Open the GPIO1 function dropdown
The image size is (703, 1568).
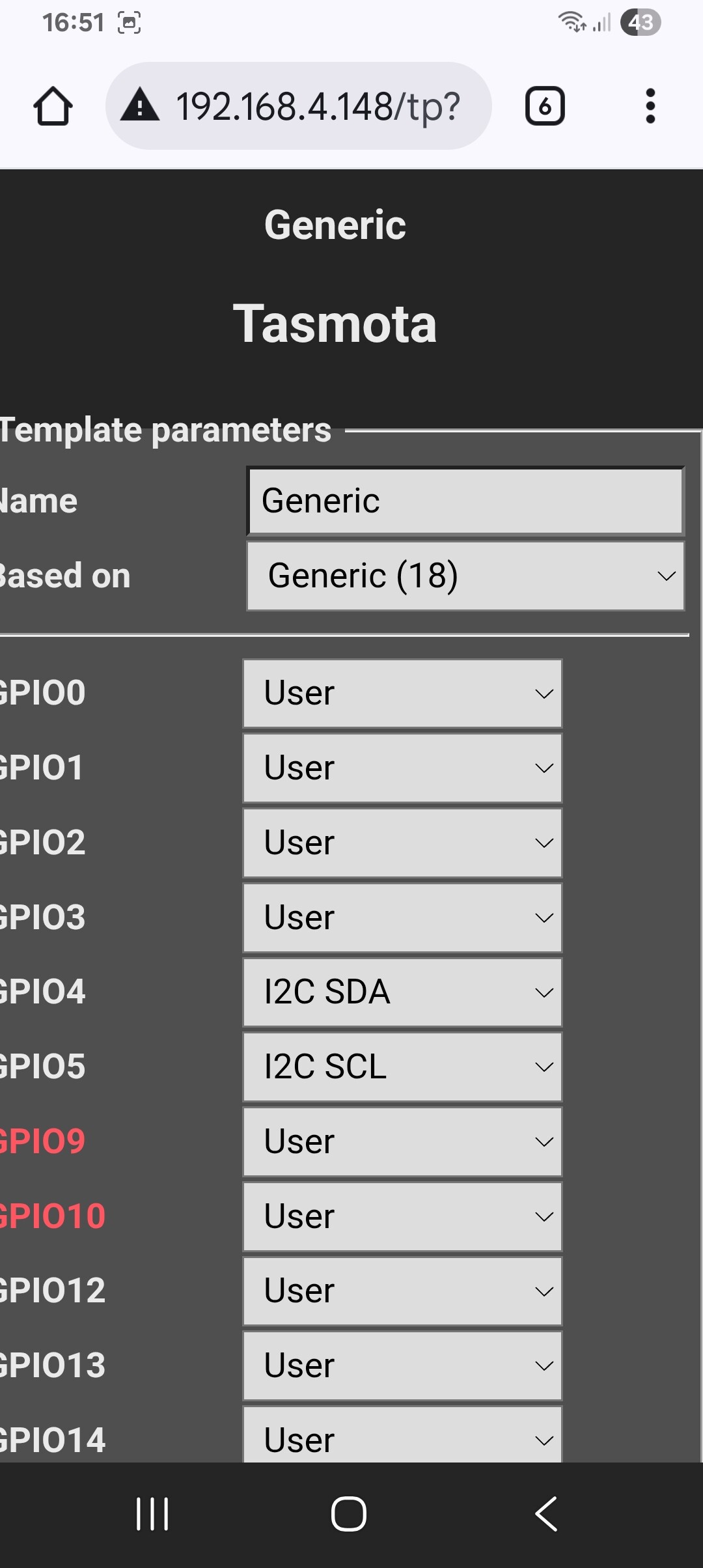[402, 768]
